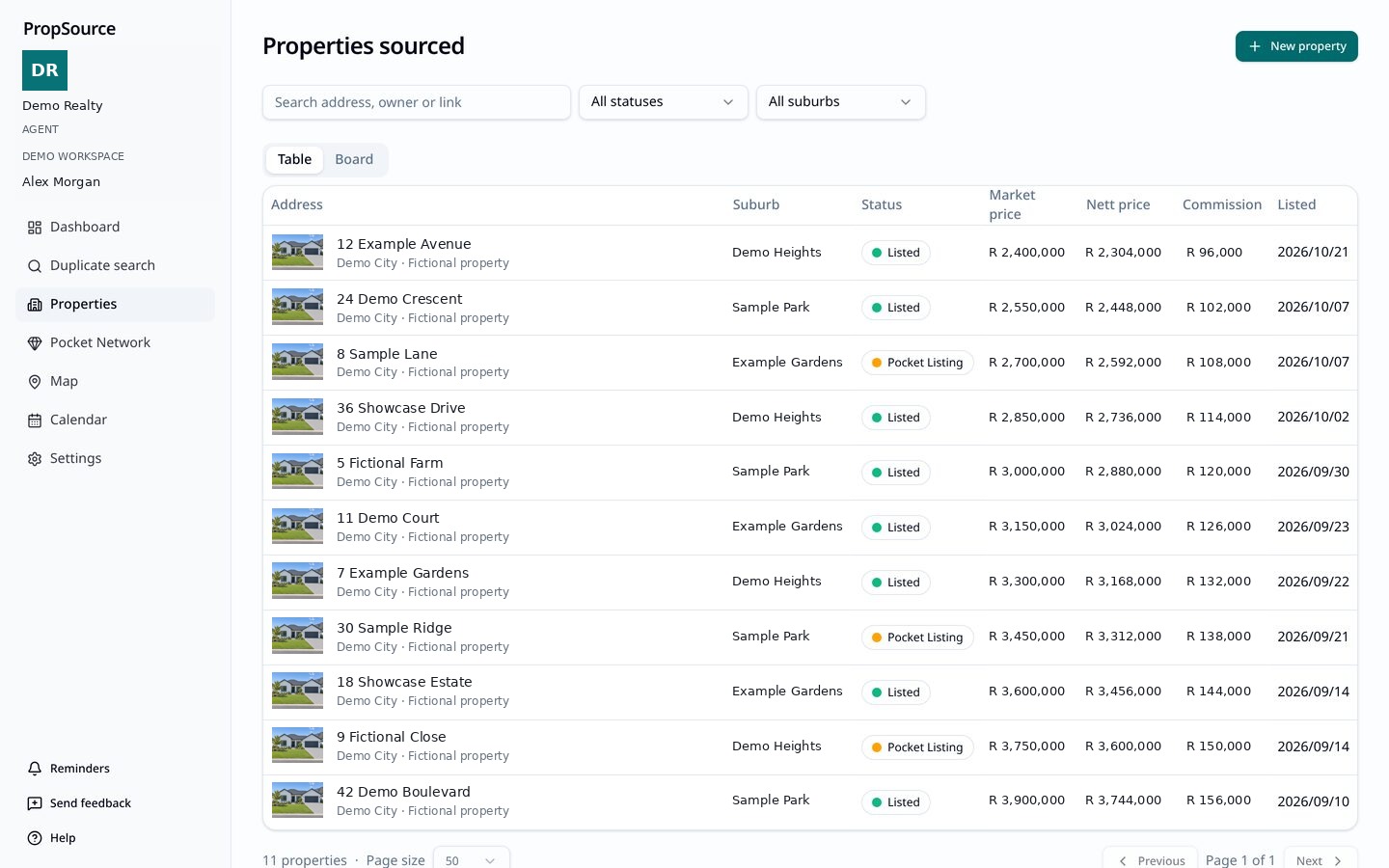Click the Duplicate search magnifier icon
Screen dimensions: 1389x868
(x=35, y=266)
